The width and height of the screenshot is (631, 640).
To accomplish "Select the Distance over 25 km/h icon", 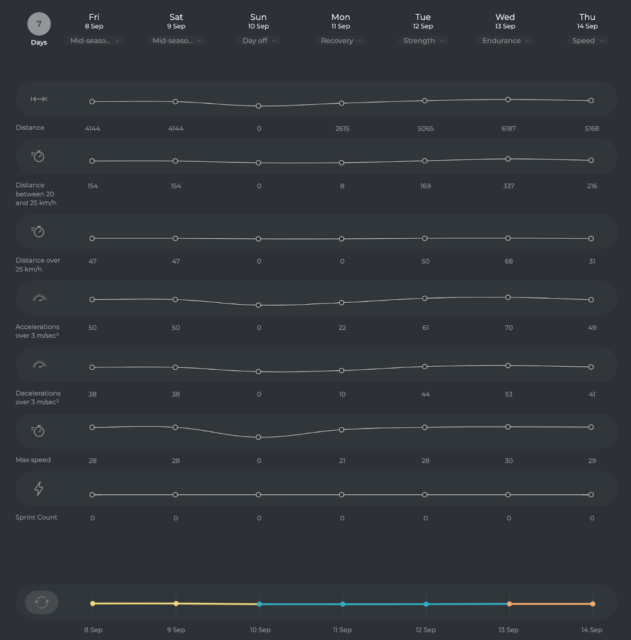I will pos(39,232).
